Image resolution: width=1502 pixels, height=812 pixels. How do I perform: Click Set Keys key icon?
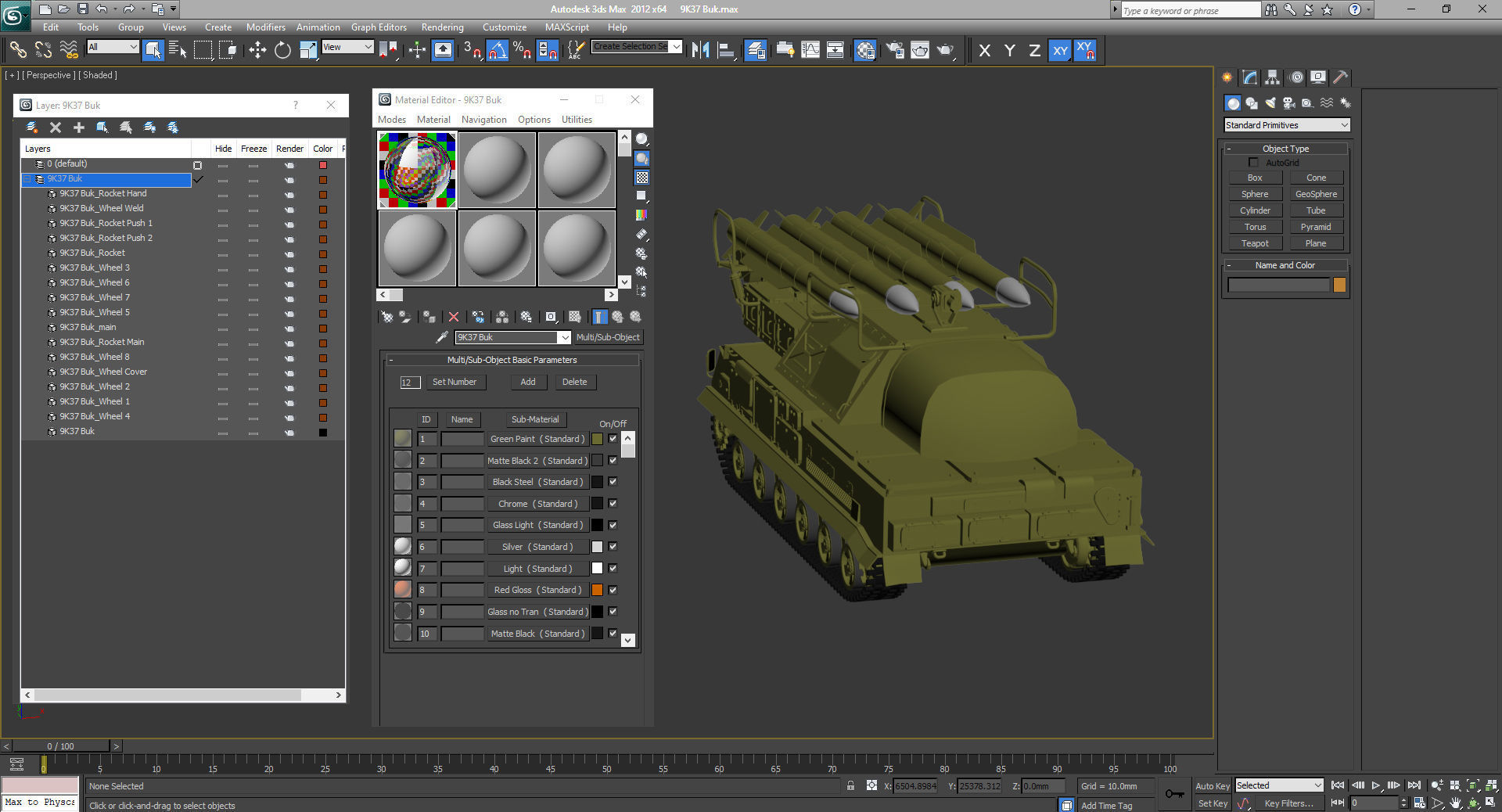(1174, 794)
